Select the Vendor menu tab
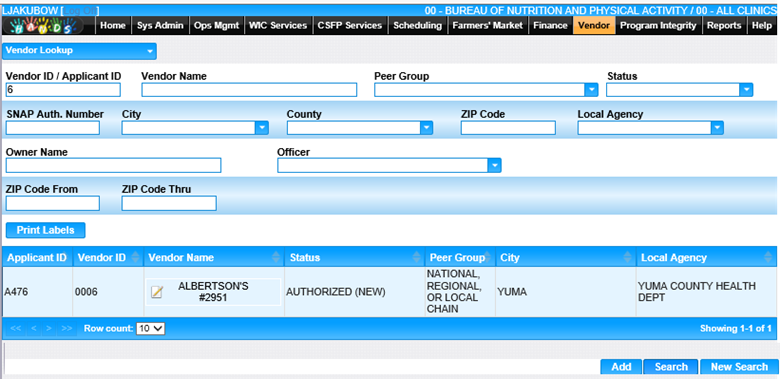Viewport: 780px width, 379px height. tap(594, 25)
